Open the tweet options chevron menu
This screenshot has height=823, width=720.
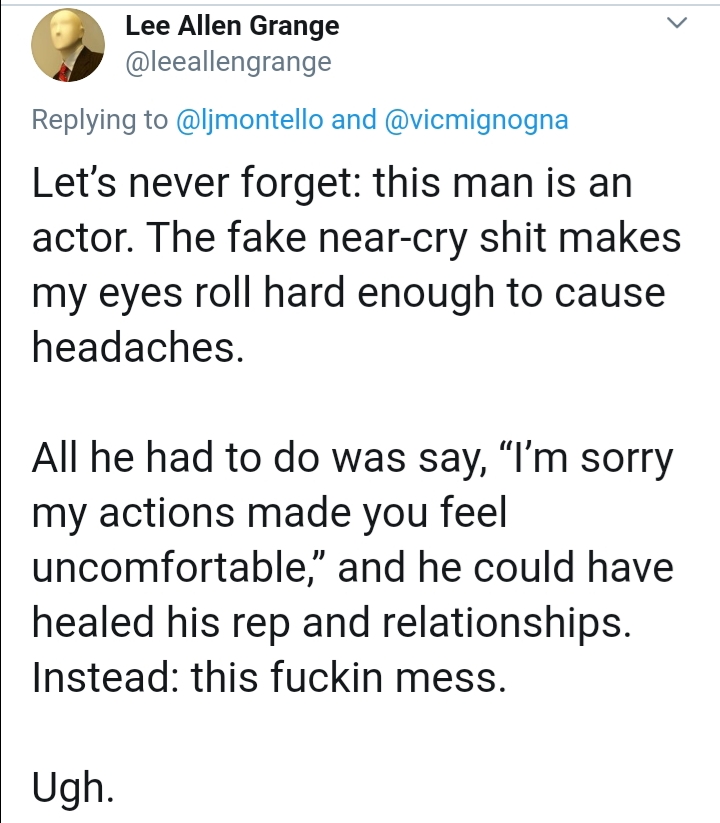(x=676, y=23)
